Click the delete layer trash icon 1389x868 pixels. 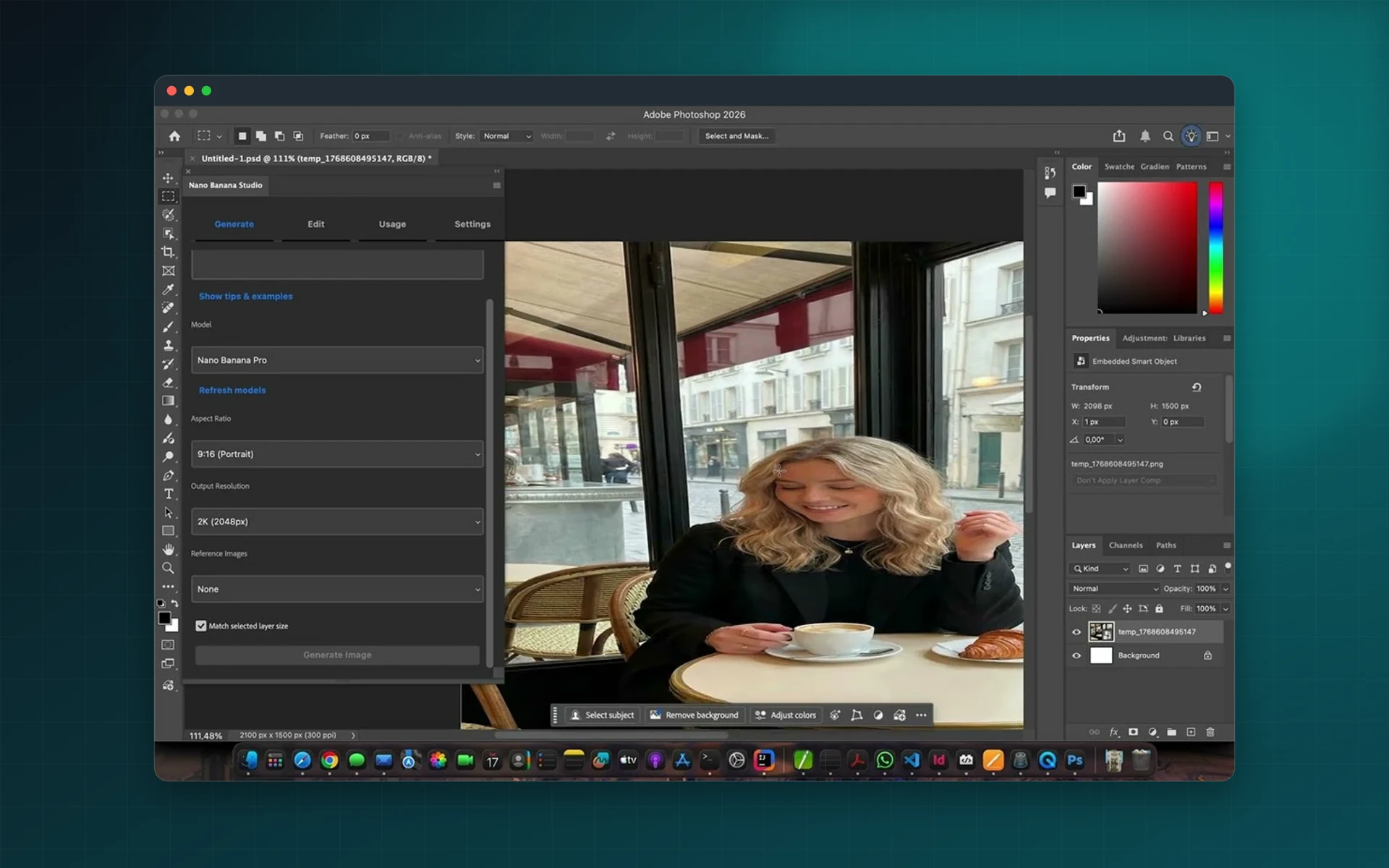point(1210,732)
